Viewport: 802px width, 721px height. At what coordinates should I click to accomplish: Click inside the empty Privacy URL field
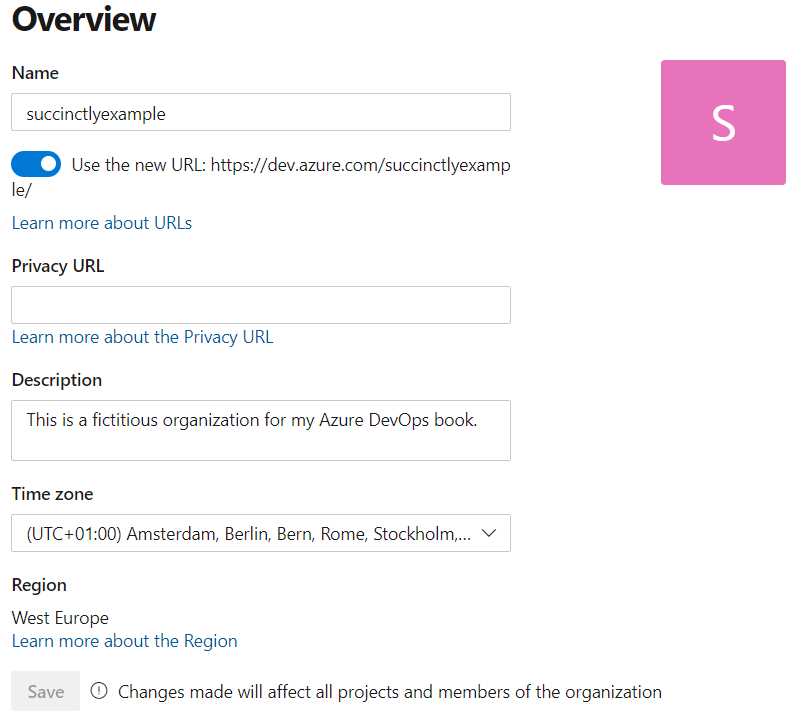click(x=260, y=304)
